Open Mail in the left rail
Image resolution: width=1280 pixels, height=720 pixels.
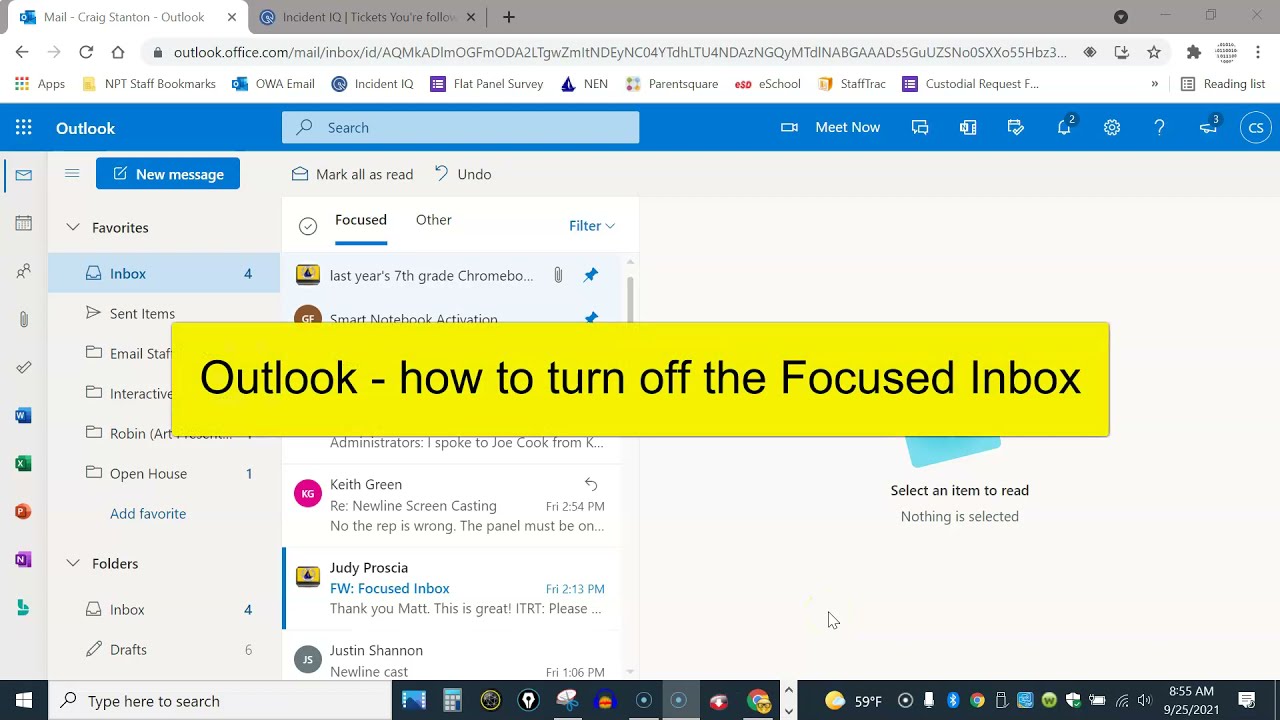coord(24,175)
